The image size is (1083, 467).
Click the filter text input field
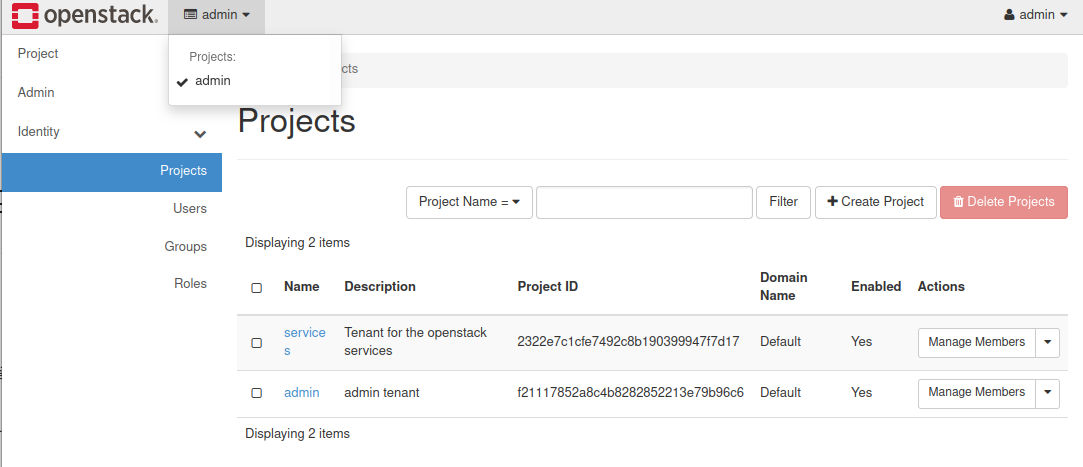644,202
